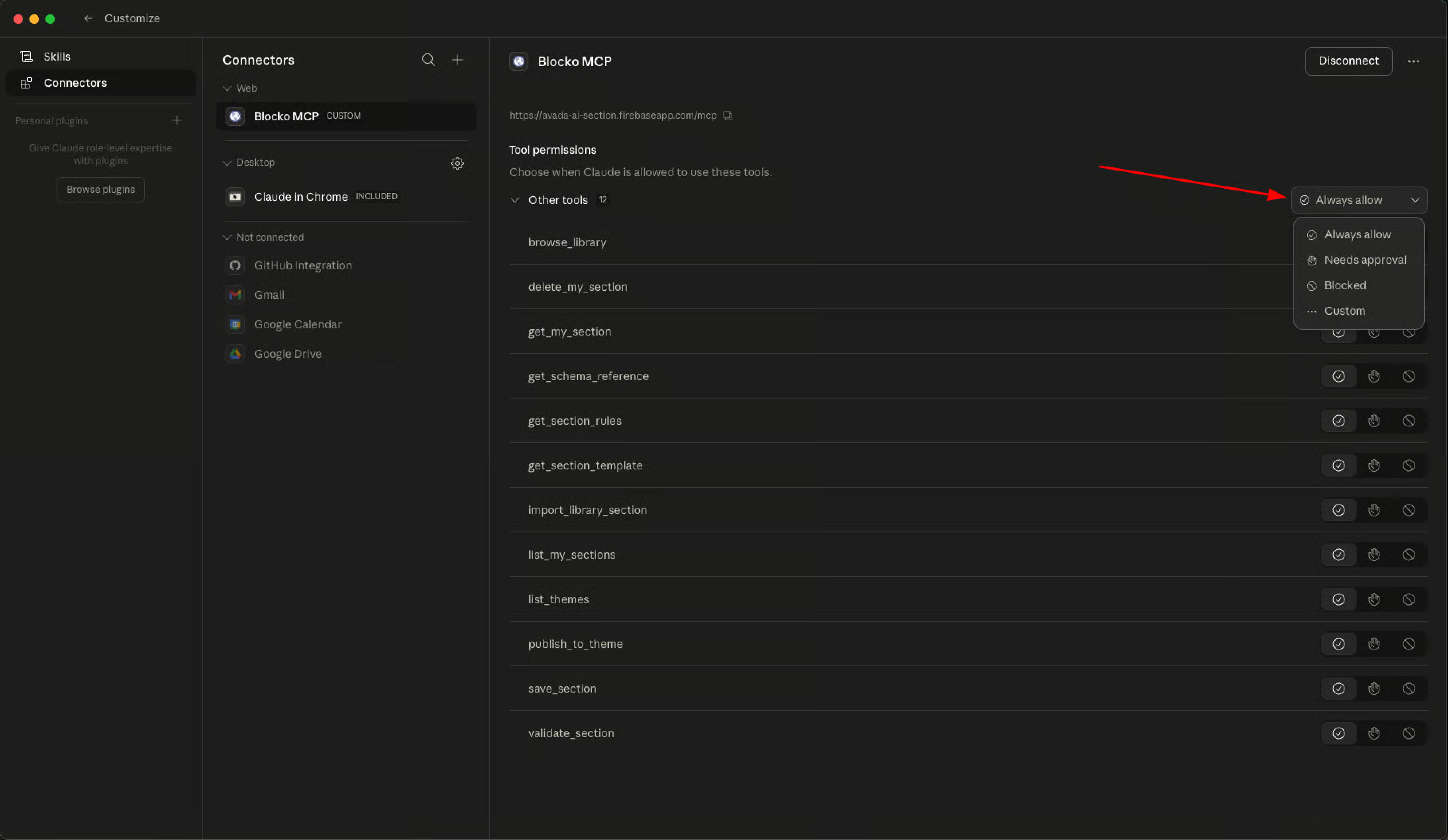Image resolution: width=1448 pixels, height=840 pixels.
Task: Require approval for validate_section
Action: [x=1373, y=734]
